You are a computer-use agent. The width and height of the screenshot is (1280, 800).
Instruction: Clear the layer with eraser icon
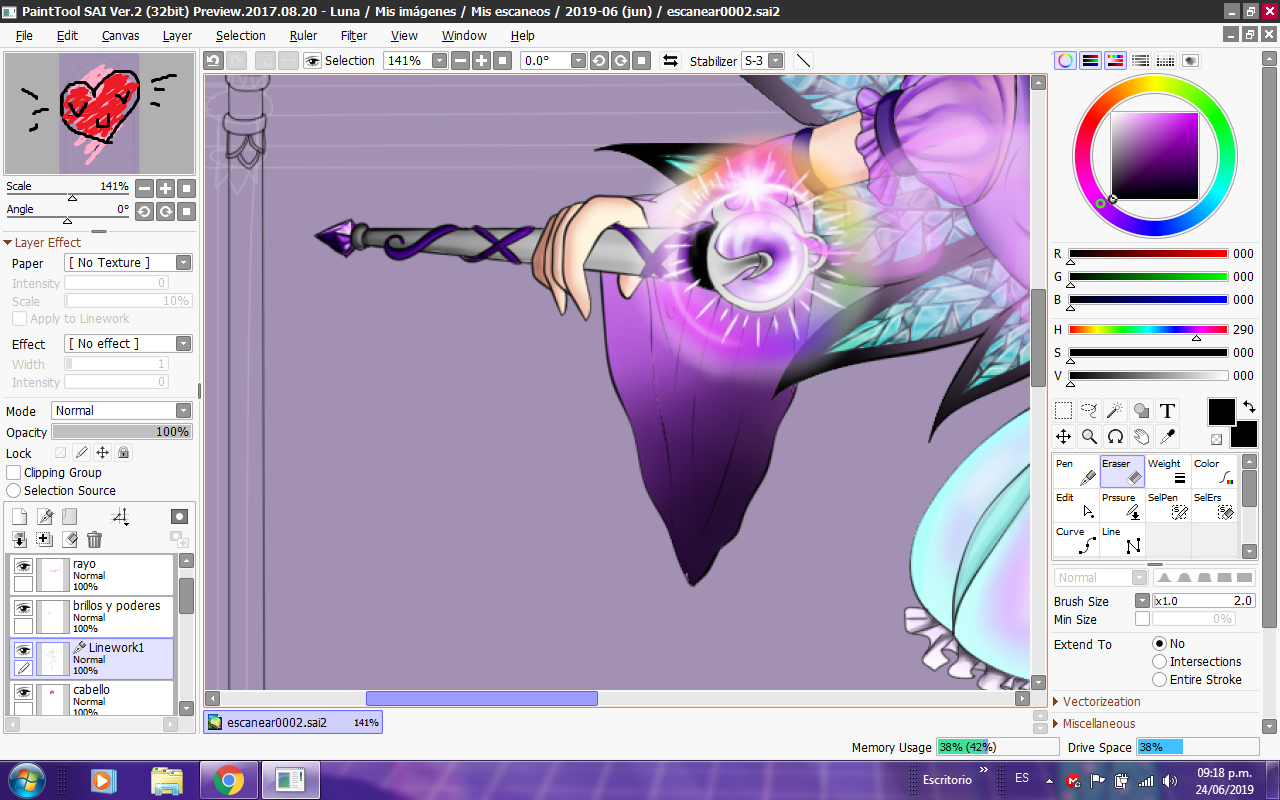pos(69,540)
